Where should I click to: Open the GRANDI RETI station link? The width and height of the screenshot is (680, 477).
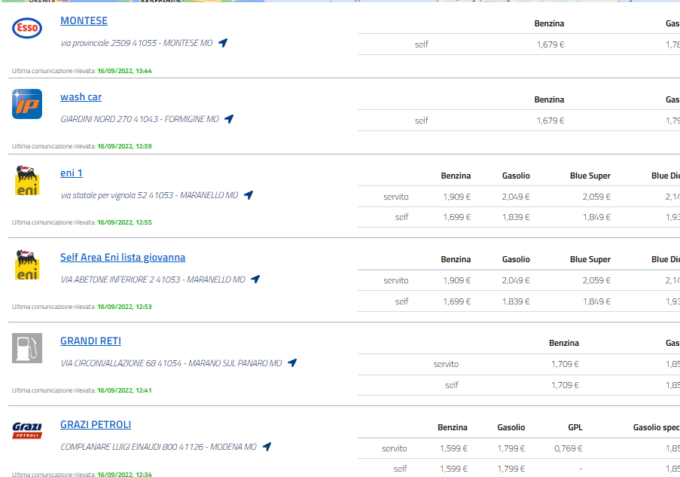[91, 341]
